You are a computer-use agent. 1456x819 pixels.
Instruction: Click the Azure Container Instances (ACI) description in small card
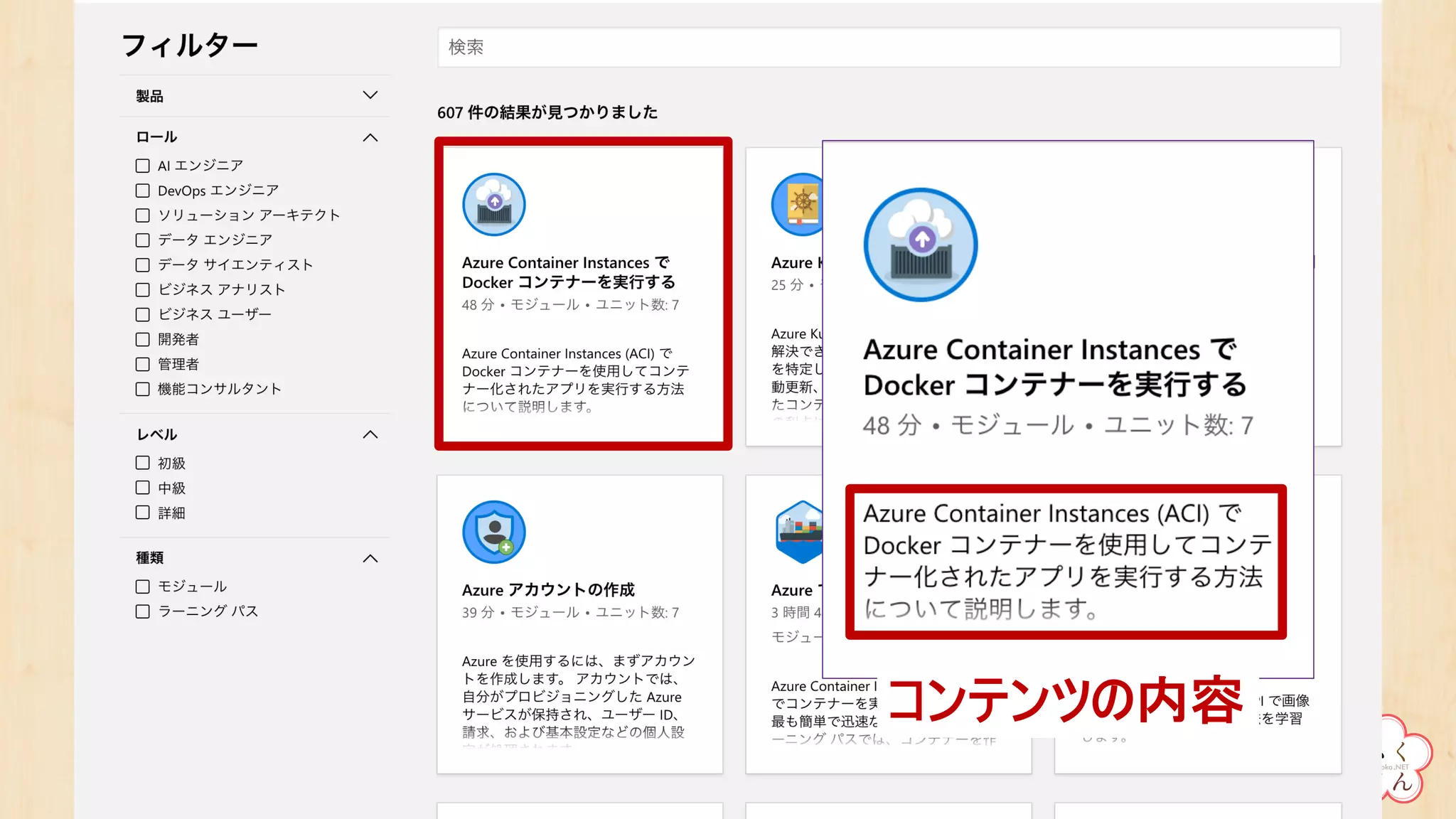point(575,380)
